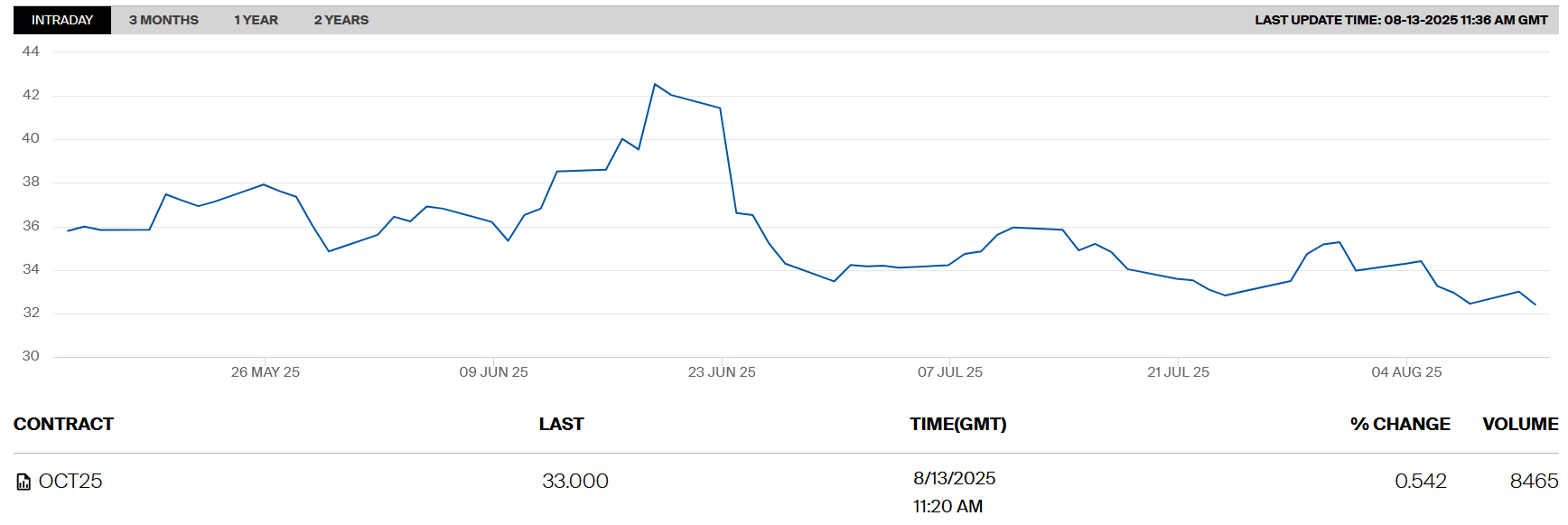This screenshot has height=525, width=1568.
Task: Click the CONTRACT column header
Action: pos(63,424)
